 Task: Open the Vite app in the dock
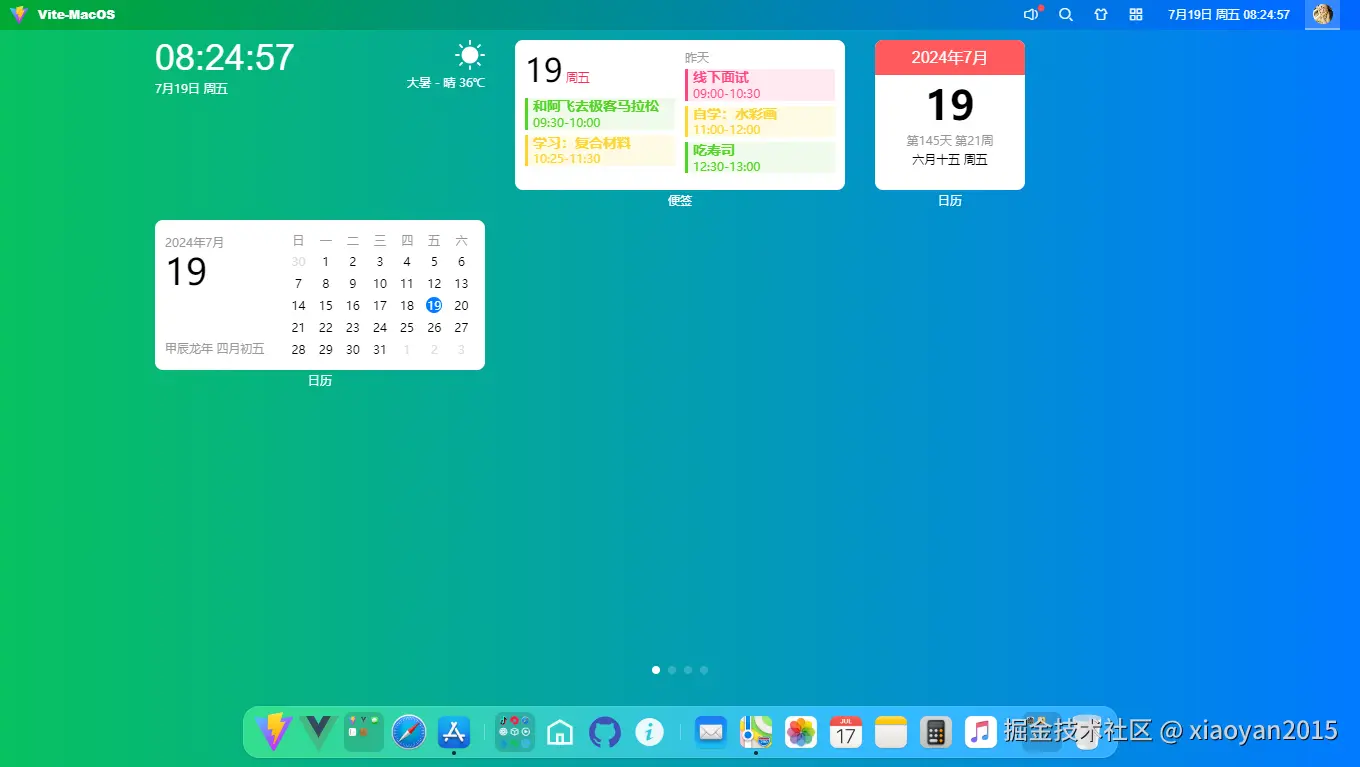click(x=273, y=732)
